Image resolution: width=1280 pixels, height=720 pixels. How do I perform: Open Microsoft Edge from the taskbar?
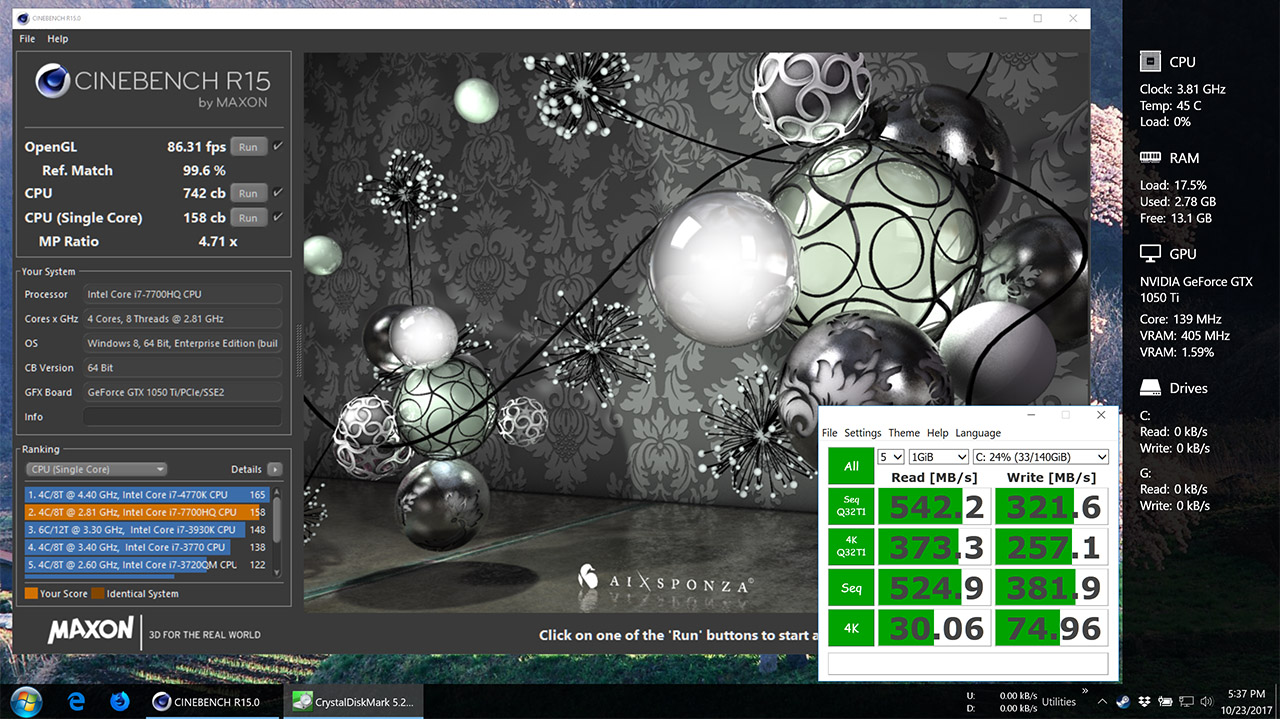pos(75,702)
